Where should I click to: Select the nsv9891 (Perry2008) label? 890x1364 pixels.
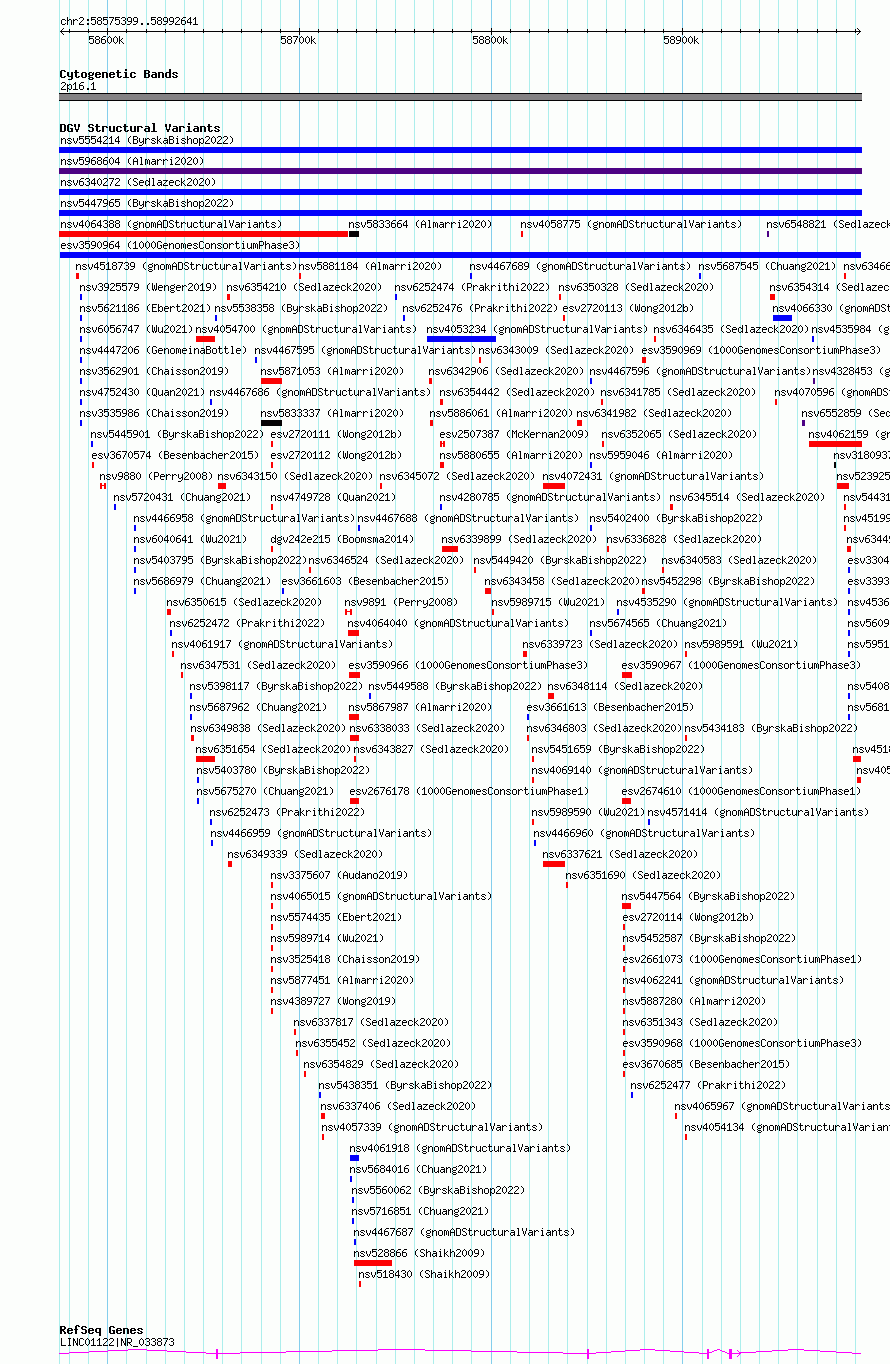coord(401,602)
